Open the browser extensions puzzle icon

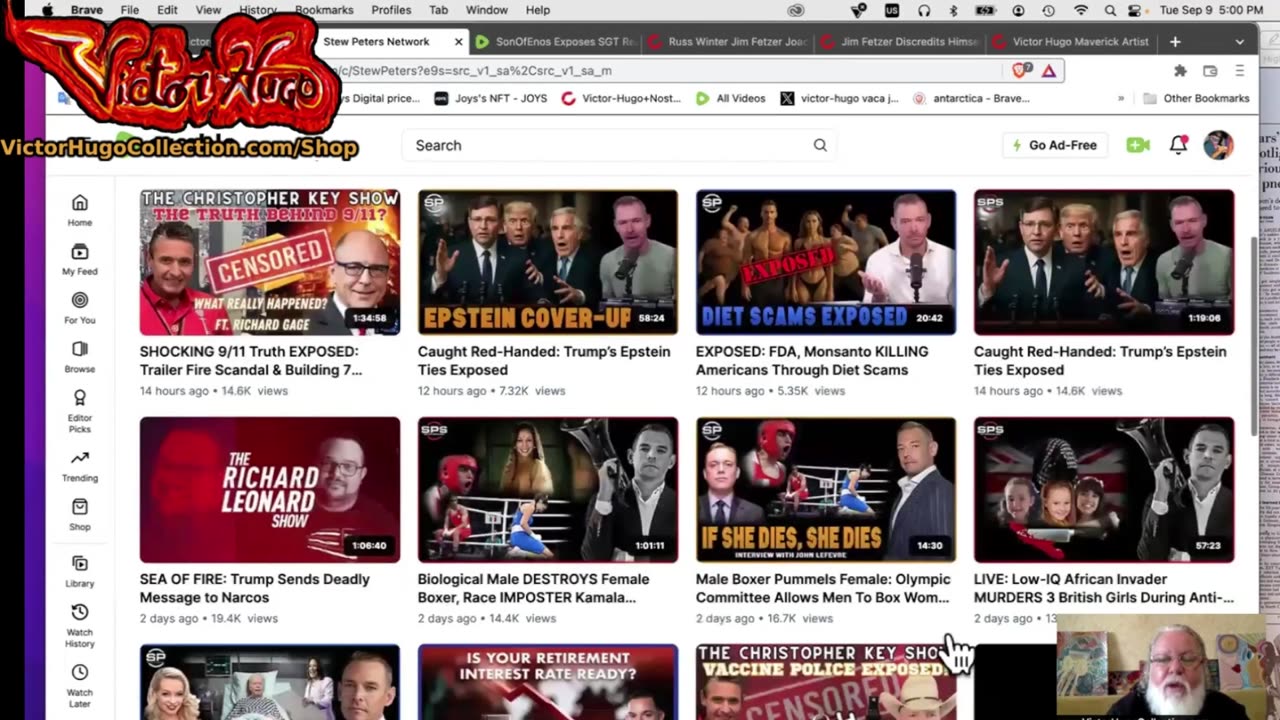tap(1180, 71)
